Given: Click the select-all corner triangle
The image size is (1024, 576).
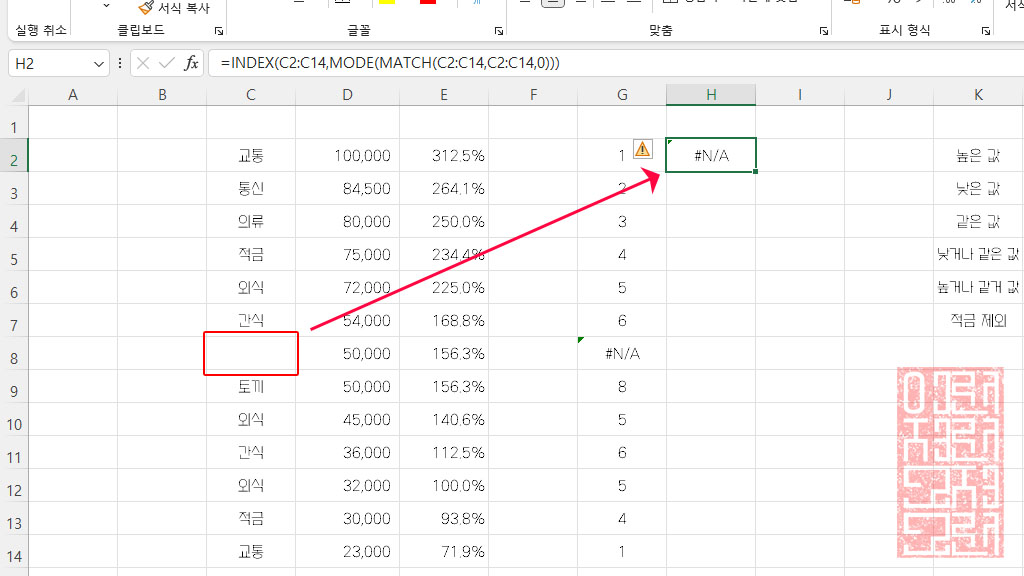Looking at the screenshot, I should [x=15, y=94].
